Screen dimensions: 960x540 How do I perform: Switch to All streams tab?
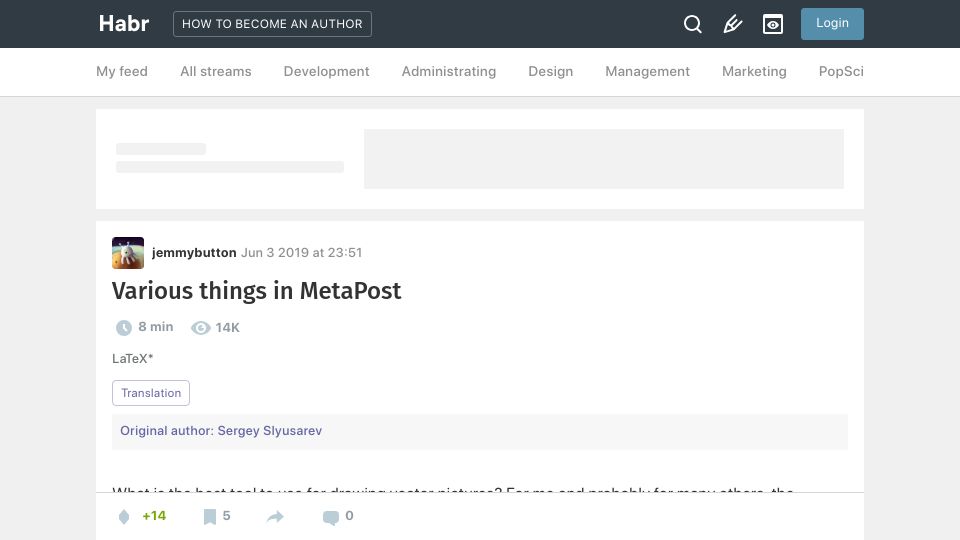[x=216, y=72]
